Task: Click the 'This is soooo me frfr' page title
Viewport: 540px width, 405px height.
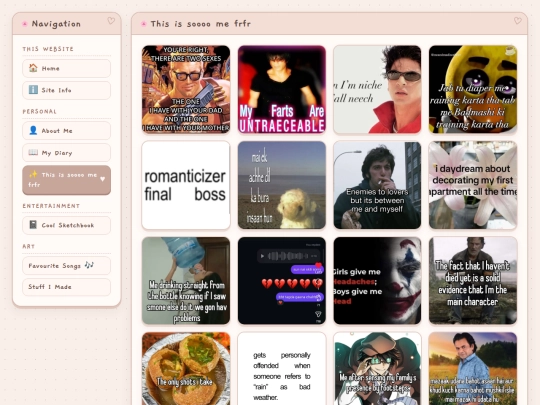Action: click(200, 24)
